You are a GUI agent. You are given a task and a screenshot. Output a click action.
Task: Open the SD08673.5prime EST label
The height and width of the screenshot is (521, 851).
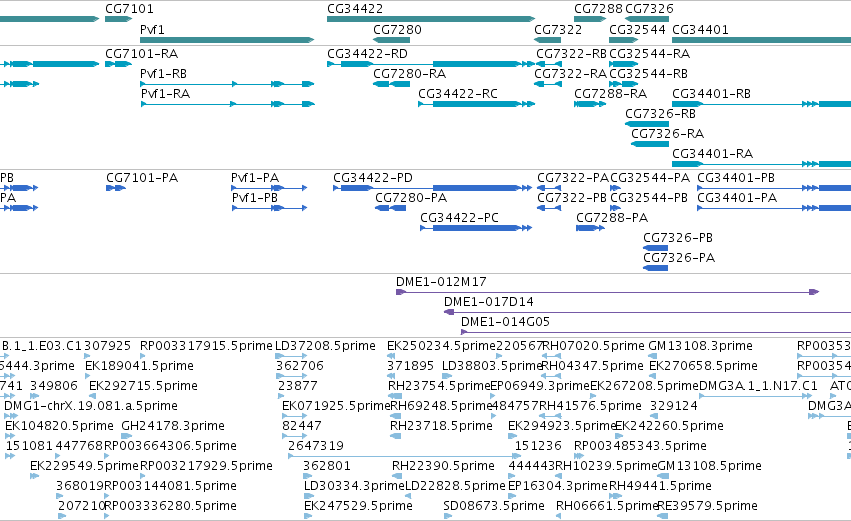[494, 507]
